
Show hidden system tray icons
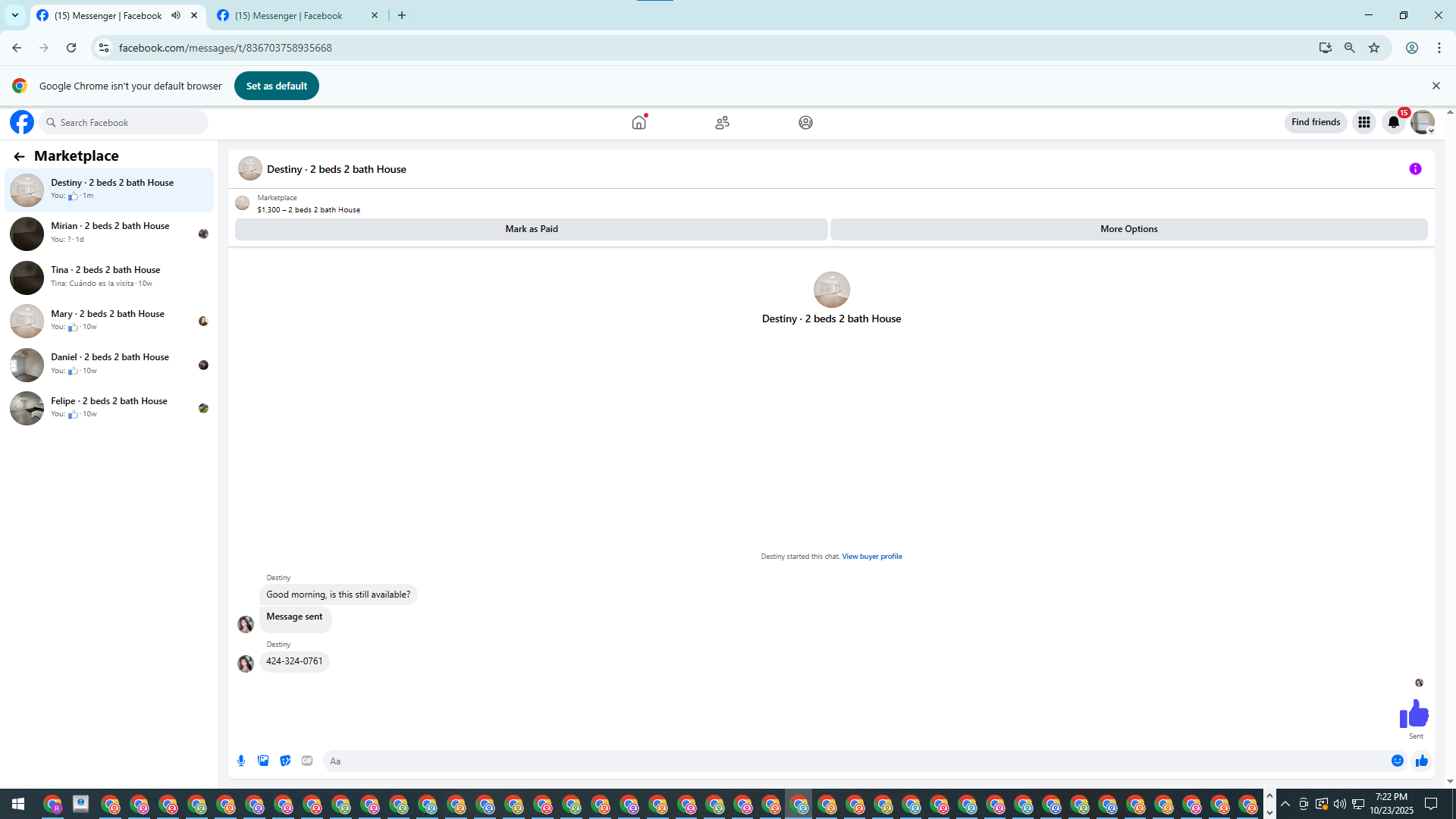[x=1285, y=804]
